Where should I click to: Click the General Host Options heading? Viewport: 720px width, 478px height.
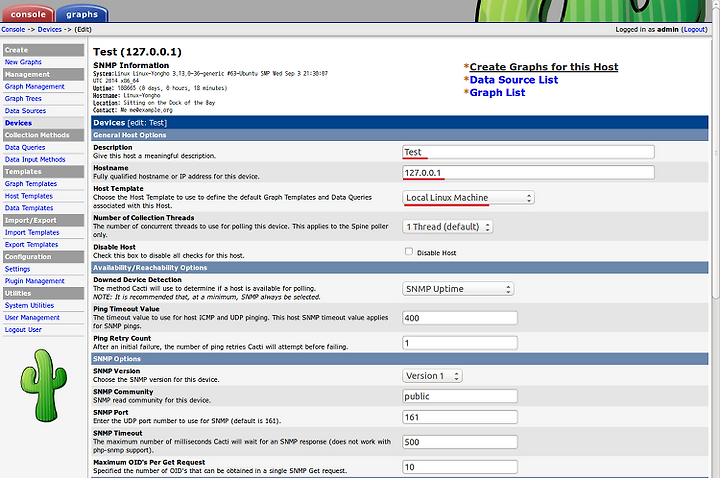129,135
